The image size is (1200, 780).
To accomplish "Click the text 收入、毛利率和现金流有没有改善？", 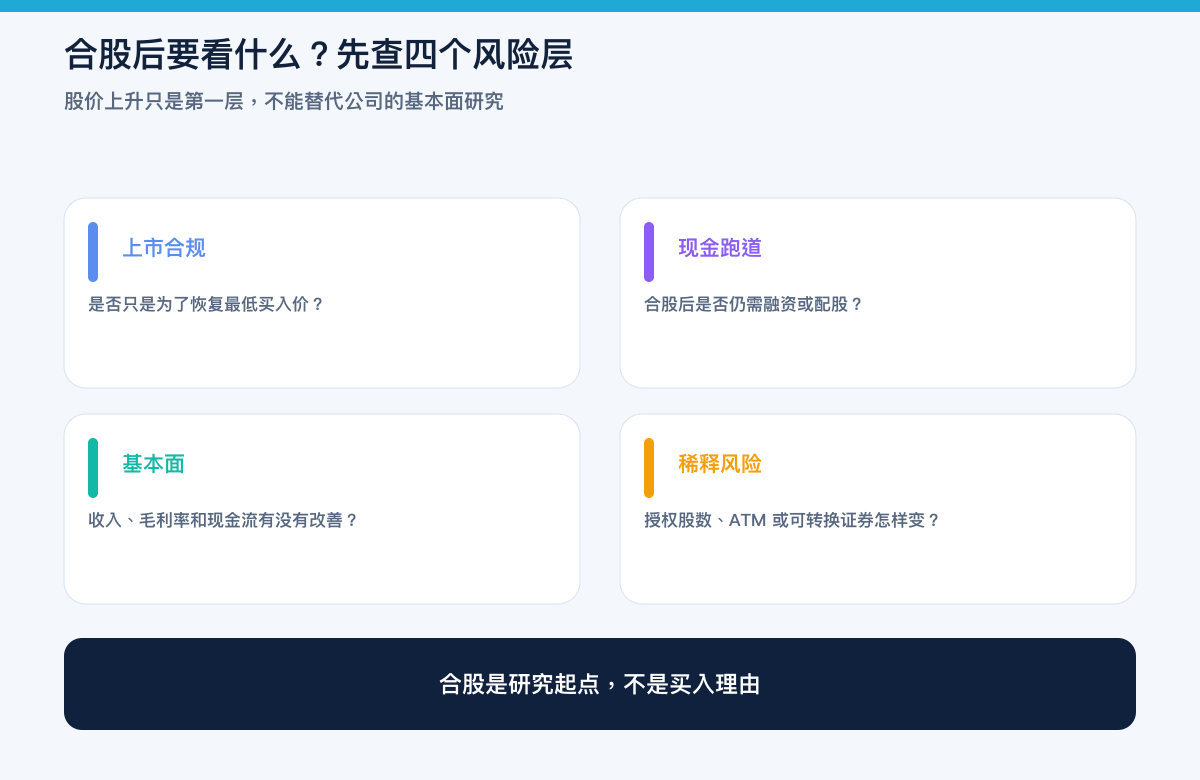I will [224, 520].
